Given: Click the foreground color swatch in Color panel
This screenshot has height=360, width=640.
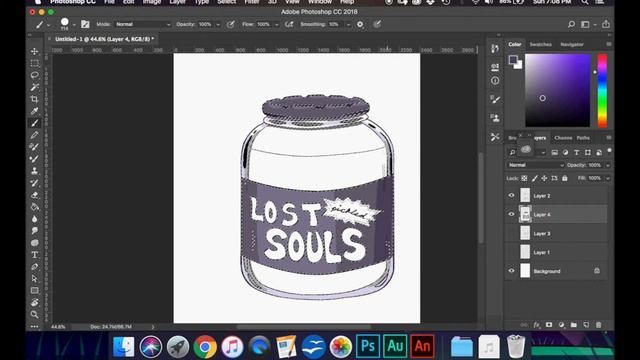Looking at the screenshot, I should click(x=513, y=60).
